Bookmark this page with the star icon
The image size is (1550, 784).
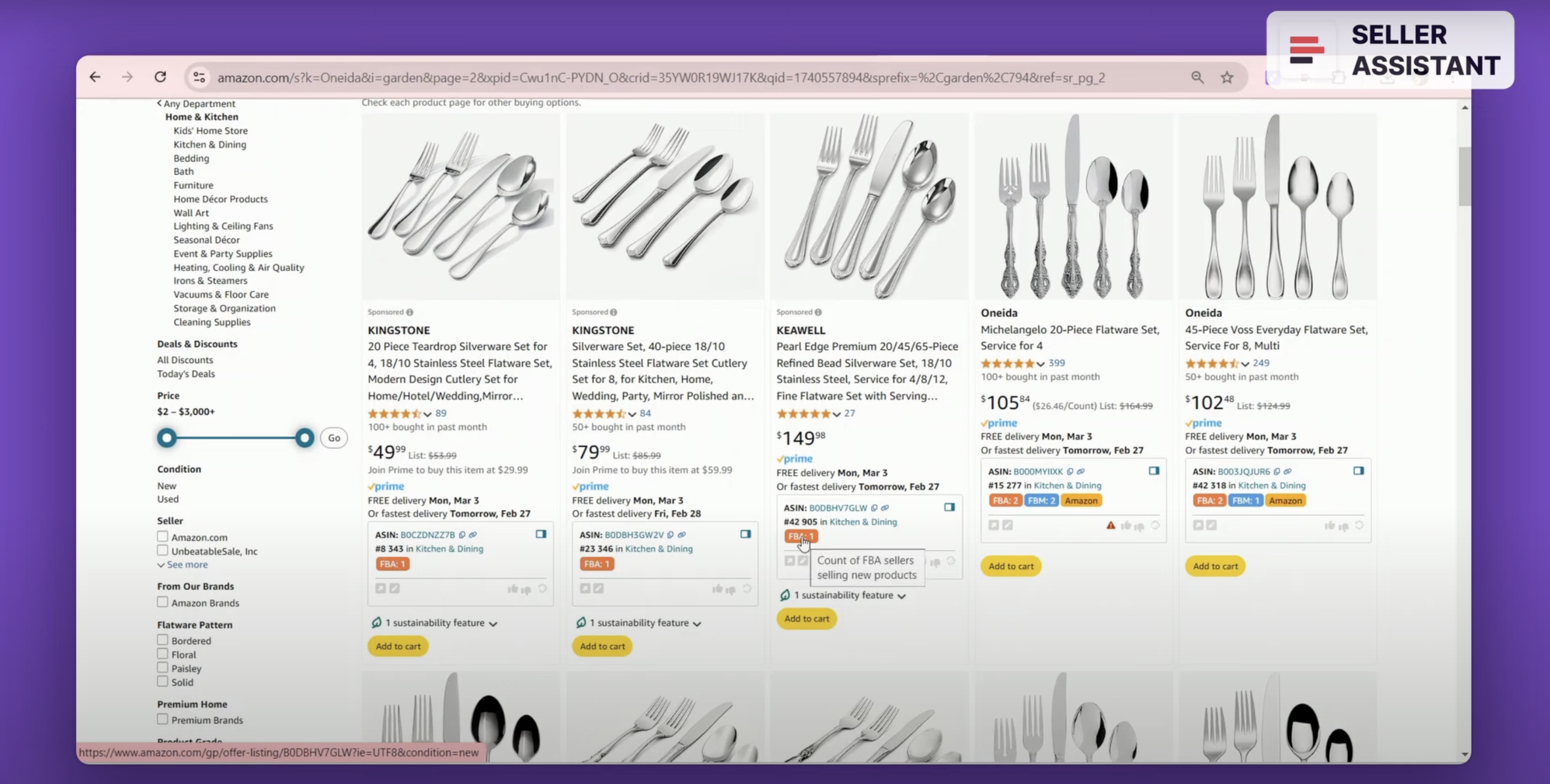click(x=1227, y=77)
